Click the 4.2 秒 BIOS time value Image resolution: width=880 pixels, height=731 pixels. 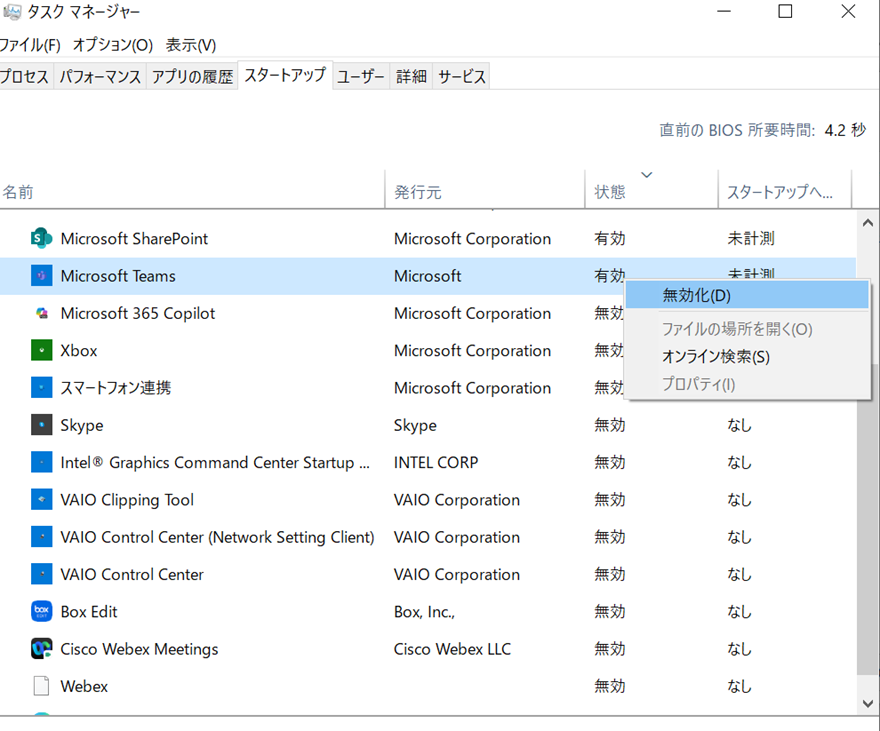click(x=845, y=130)
